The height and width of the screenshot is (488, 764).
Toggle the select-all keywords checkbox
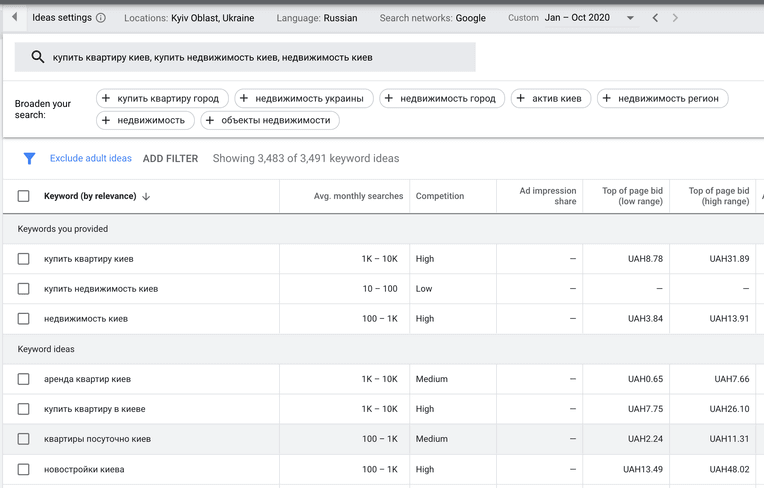(x=23, y=196)
